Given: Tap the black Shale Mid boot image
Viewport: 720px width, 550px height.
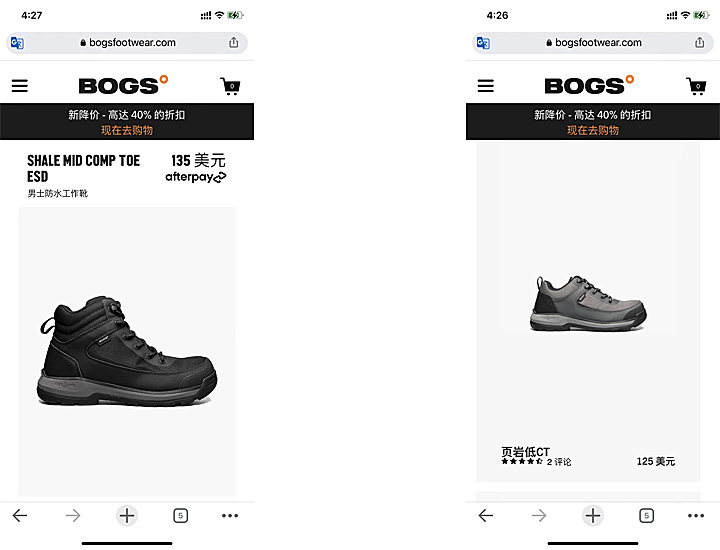Looking at the screenshot, I should tap(127, 351).
